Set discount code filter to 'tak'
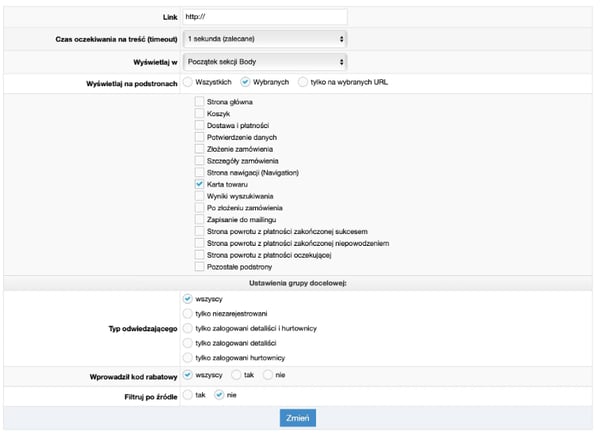The width and height of the screenshot is (602, 434). [x=235, y=376]
